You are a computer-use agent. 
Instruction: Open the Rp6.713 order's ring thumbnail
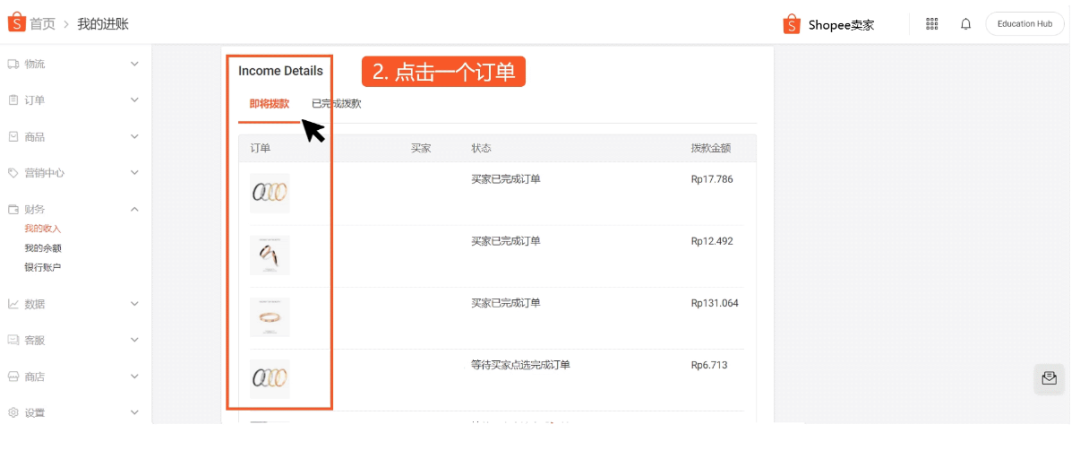269,379
